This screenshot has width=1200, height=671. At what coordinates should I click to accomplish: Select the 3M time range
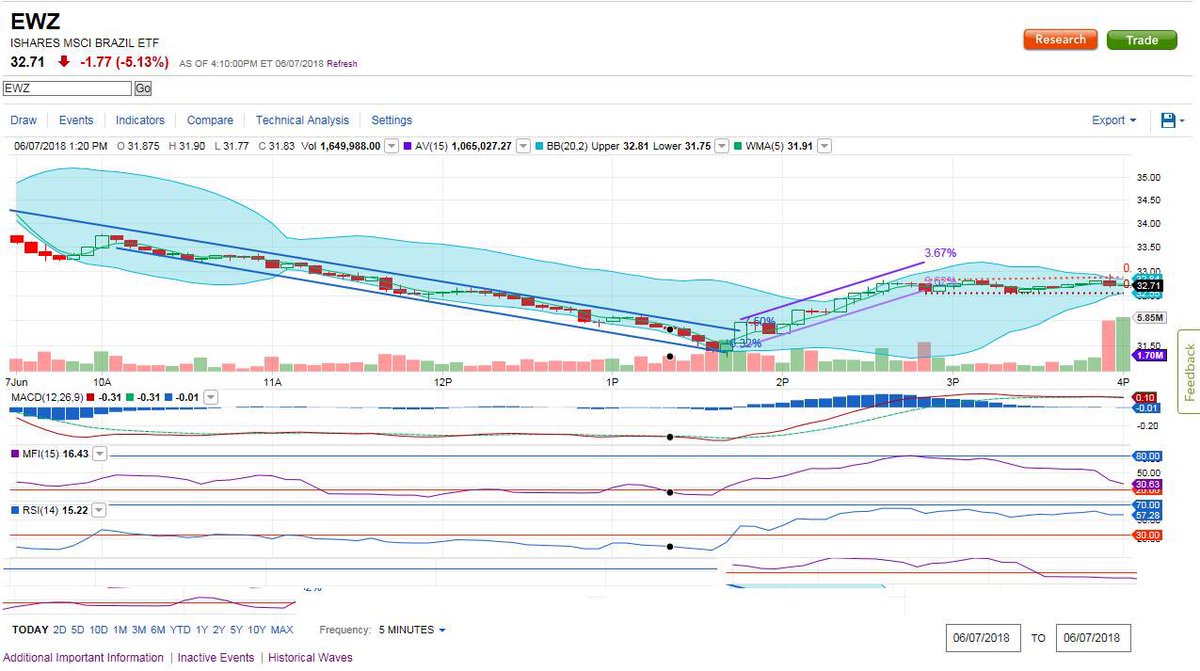point(139,630)
